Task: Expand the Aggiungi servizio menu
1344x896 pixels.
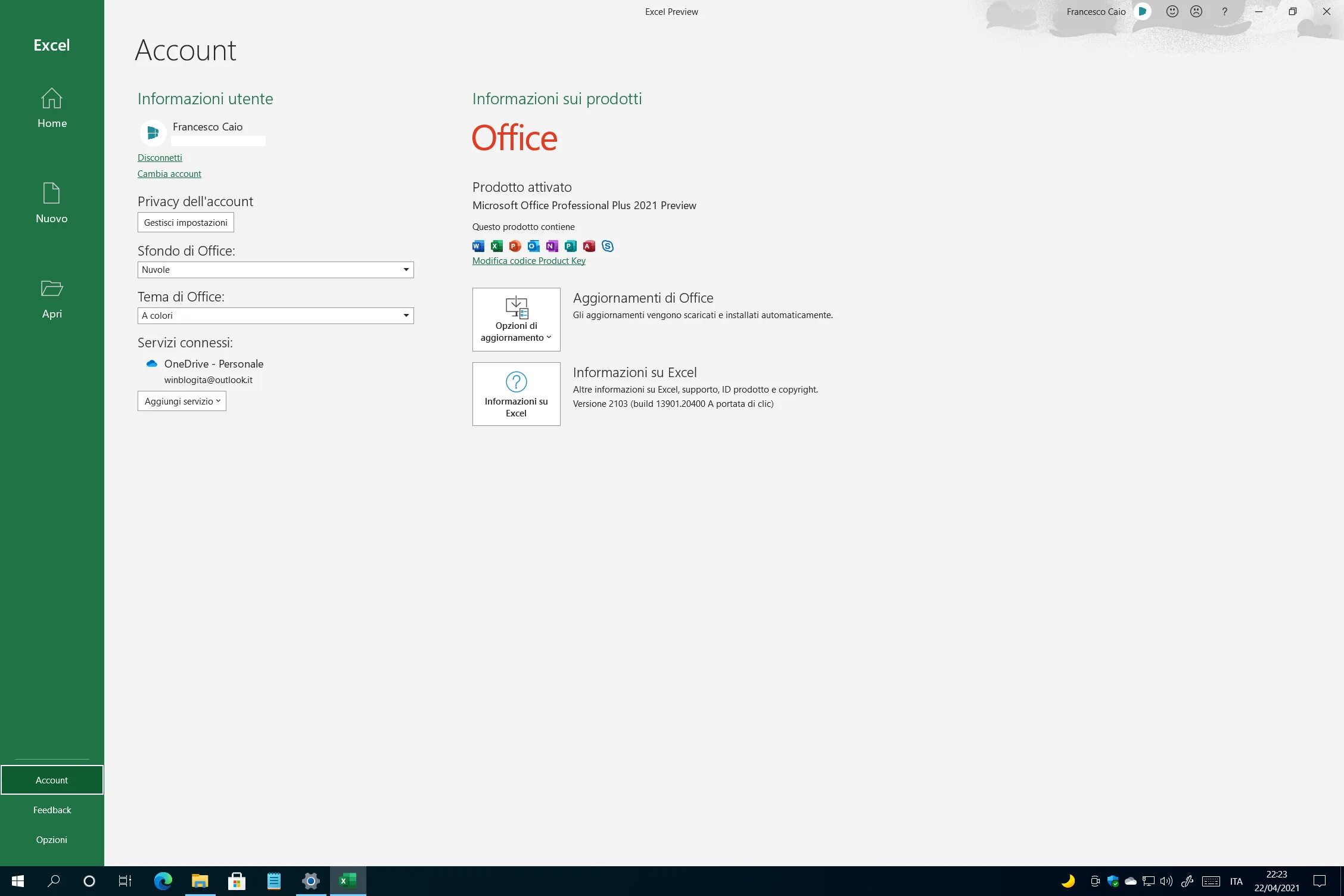Action: [x=181, y=400]
